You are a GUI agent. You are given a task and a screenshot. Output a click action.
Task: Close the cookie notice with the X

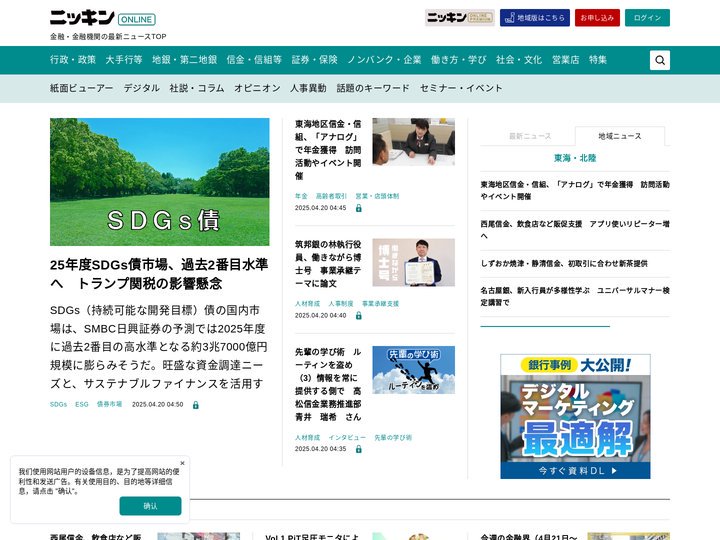[x=182, y=463]
